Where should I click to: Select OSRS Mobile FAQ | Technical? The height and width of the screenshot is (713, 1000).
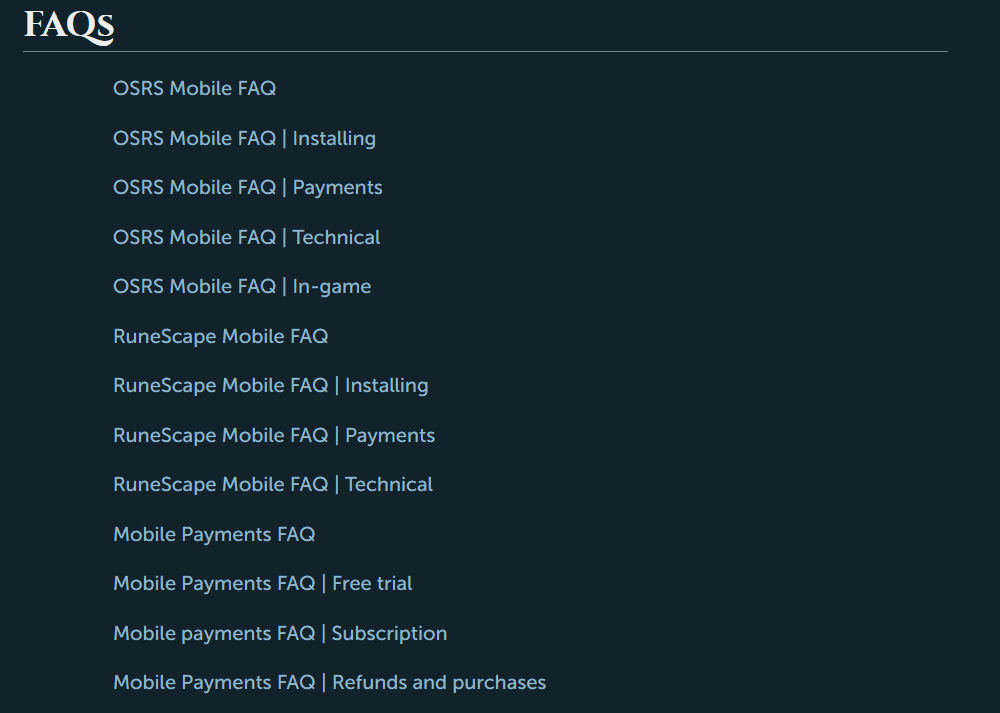point(246,237)
